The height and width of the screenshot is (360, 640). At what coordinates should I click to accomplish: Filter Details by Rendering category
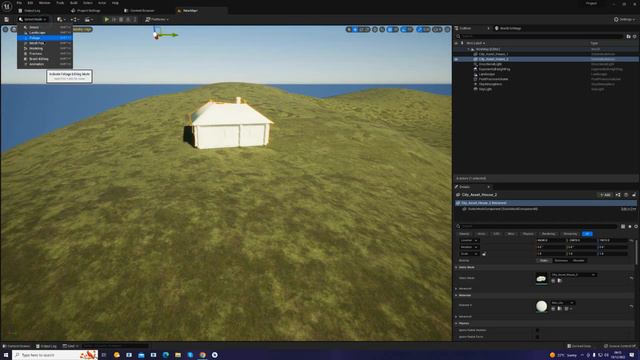(x=549, y=234)
